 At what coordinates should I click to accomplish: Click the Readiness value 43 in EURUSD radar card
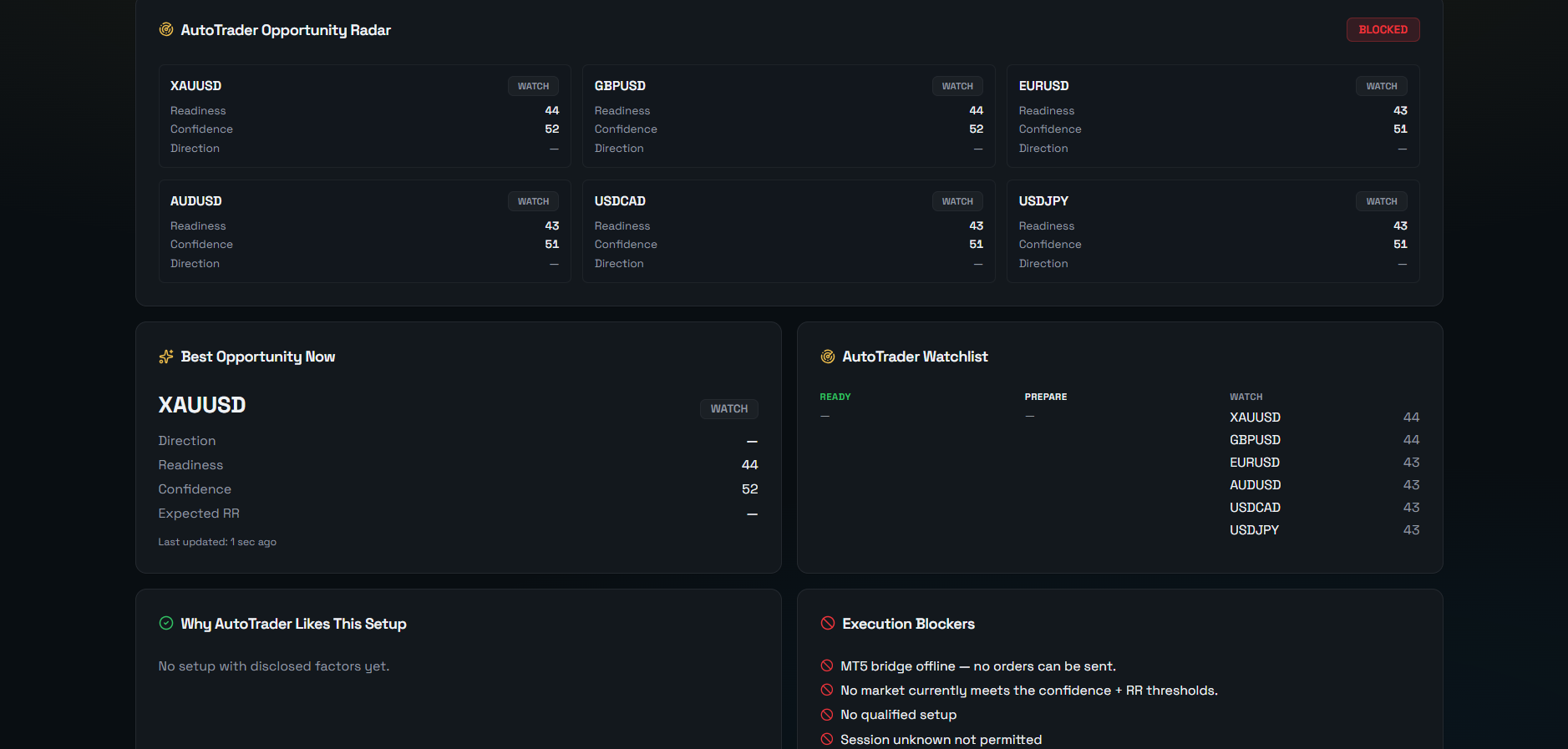click(1400, 110)
